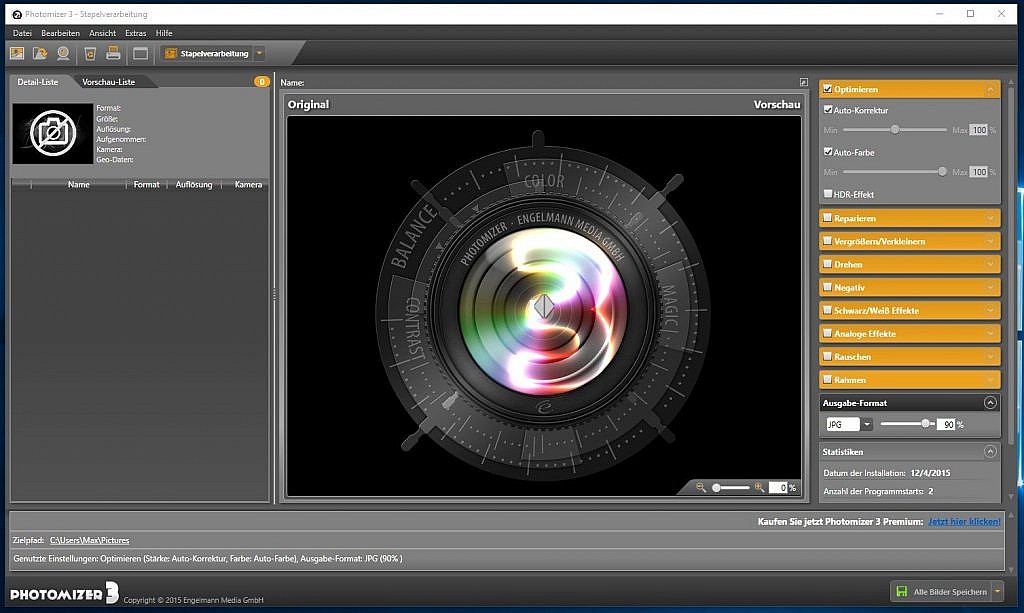Viewport: 1024px width, 613px height.
Task: Expand the Analoge Effekte chevron
Action: click(x=990, y=334)
